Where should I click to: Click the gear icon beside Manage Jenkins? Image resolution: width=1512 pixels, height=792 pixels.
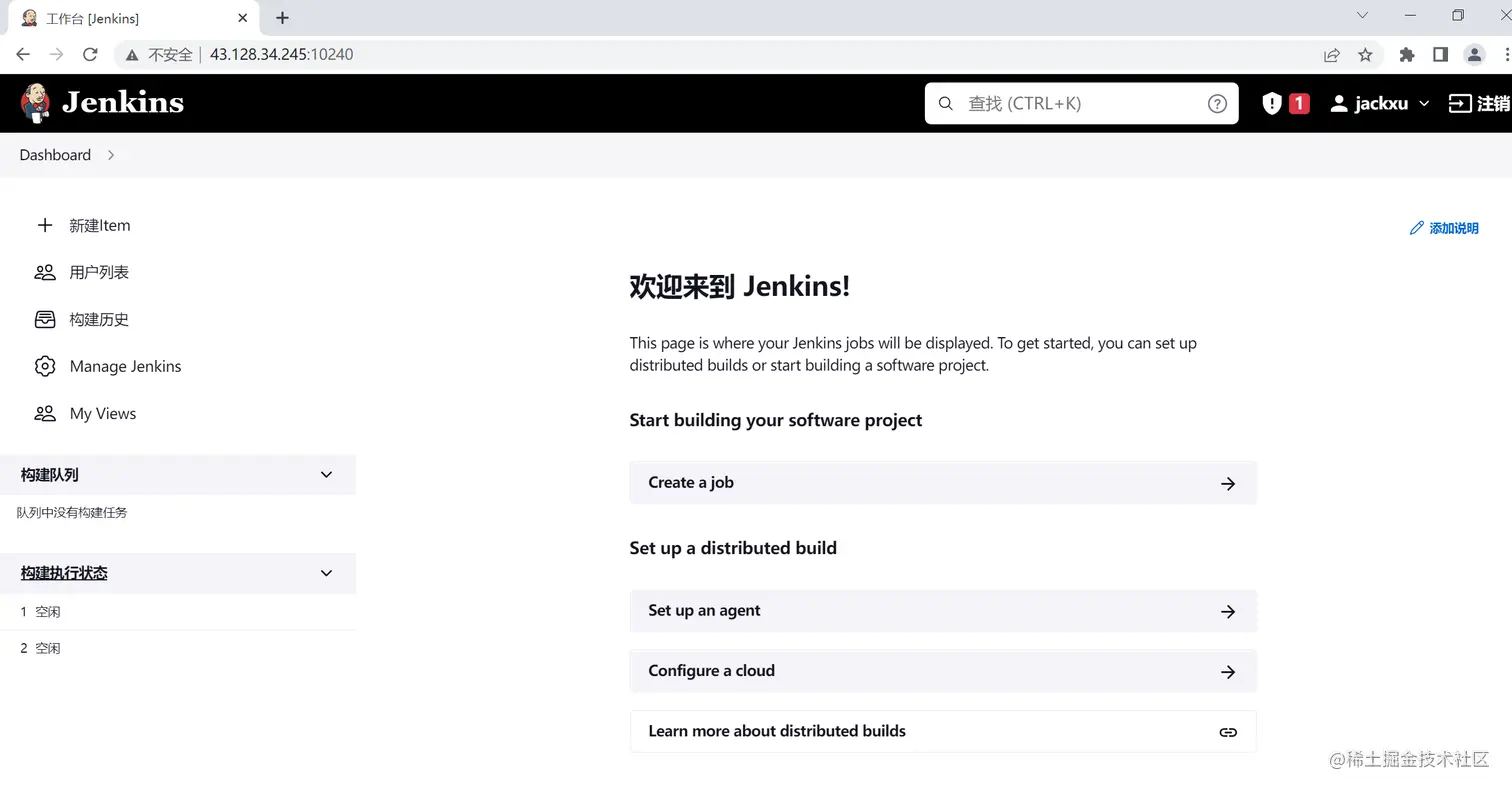pyautogui.click(x=45, y=366)
